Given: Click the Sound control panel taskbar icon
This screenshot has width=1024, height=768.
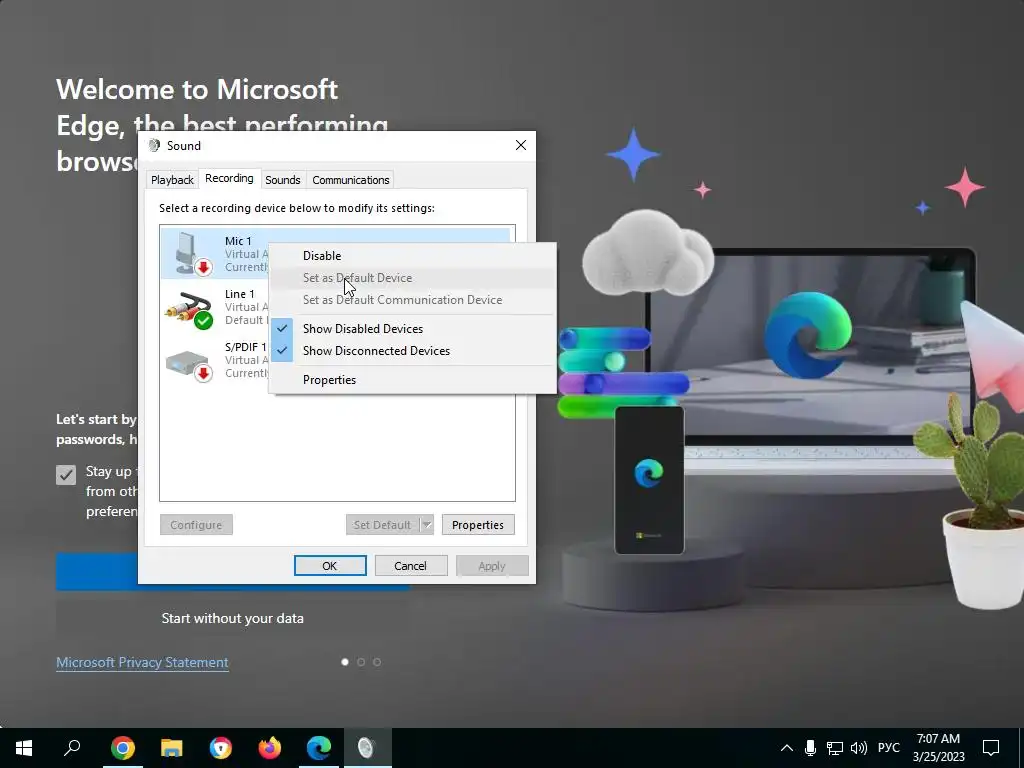Looking at the screenshot, I should (x=368, y=748).
